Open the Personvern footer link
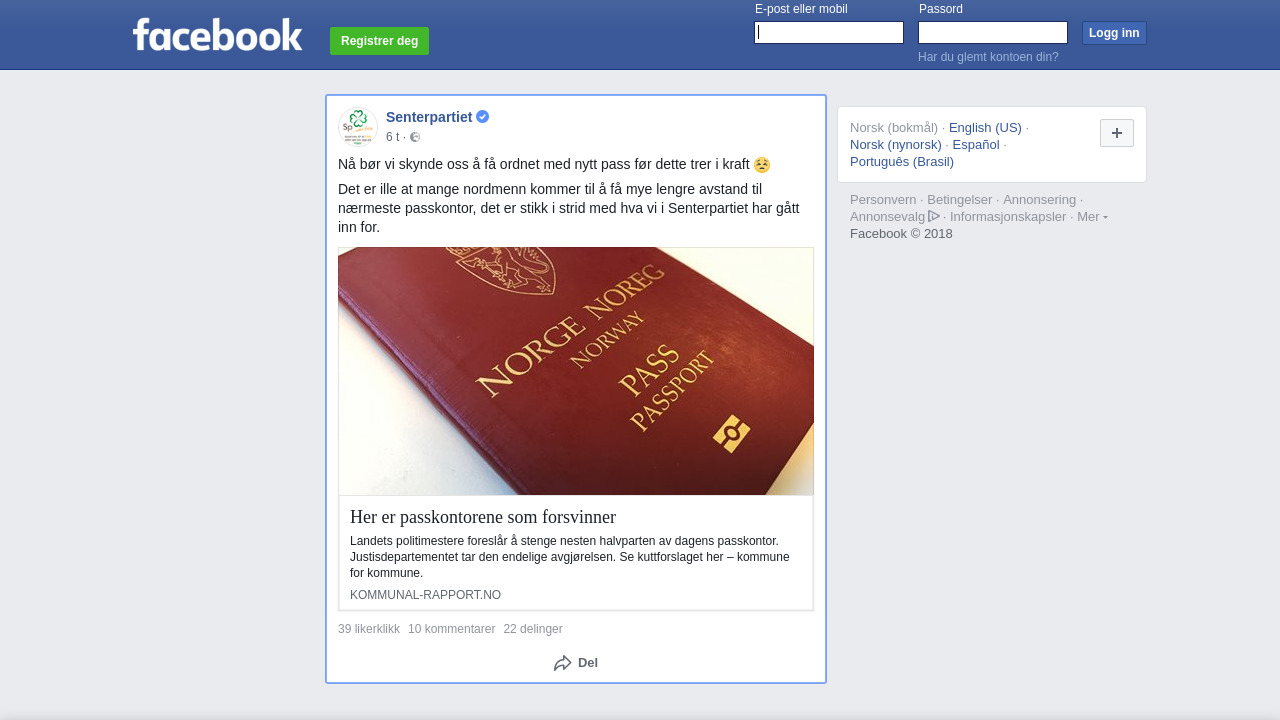The height and width of the screenshot is (720, 1280). tap(883, 199)
